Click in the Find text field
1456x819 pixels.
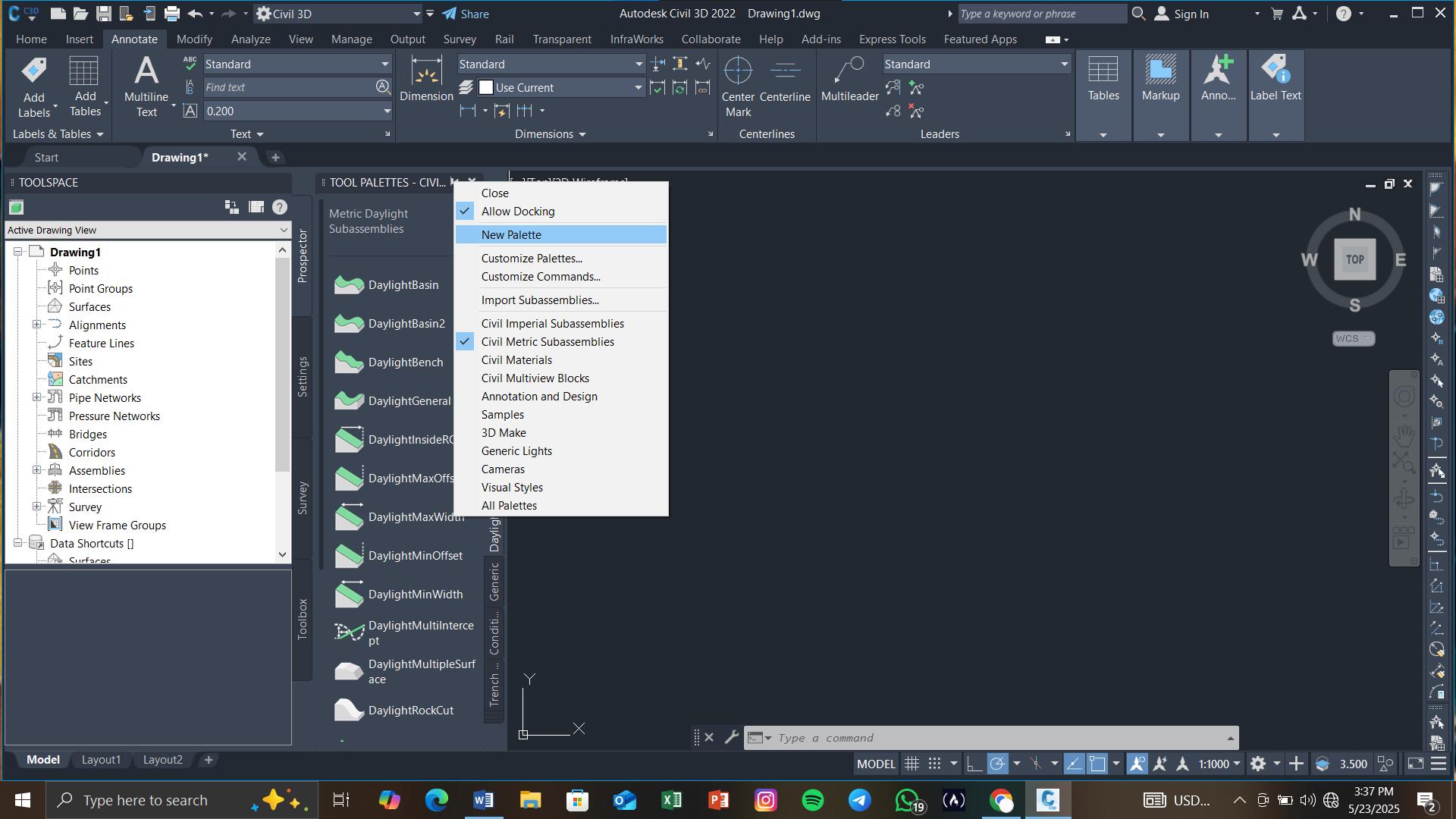(288, 88)
